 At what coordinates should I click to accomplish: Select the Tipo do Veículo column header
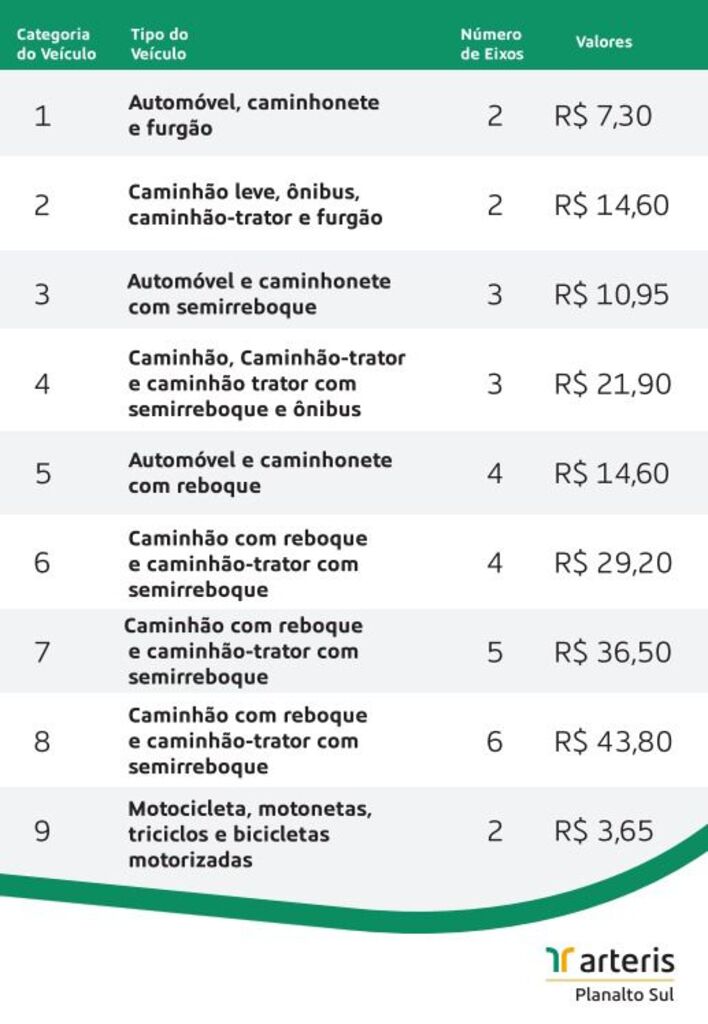tap(159, 44)
